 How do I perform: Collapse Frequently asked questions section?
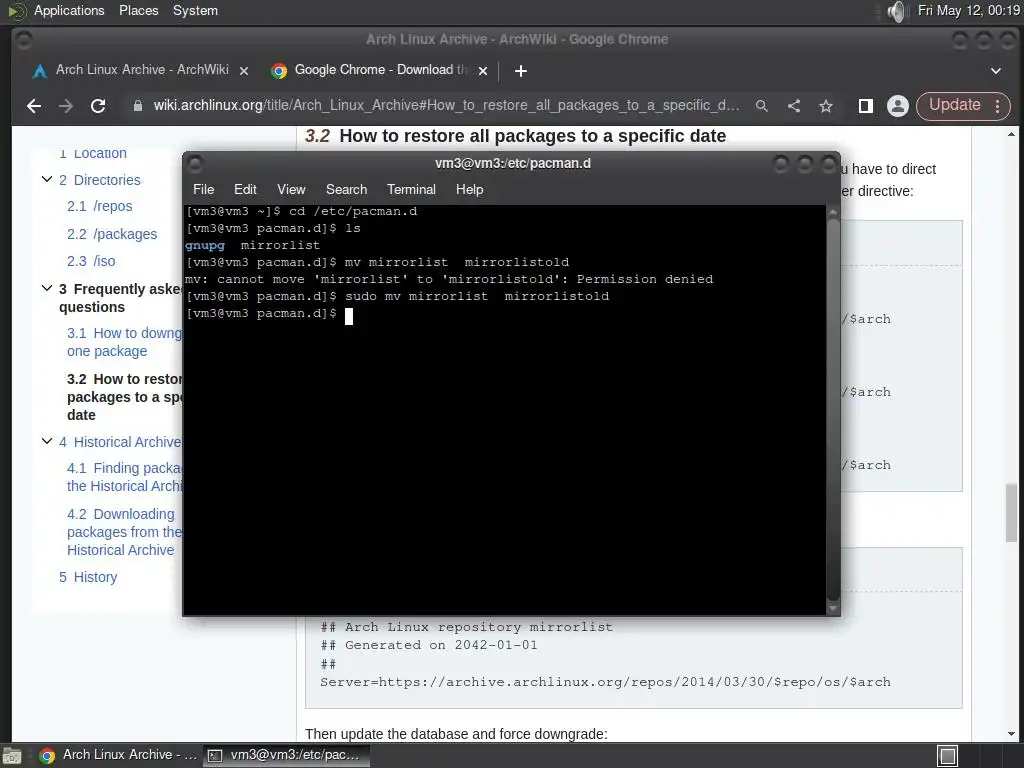[x=47, y=288]
